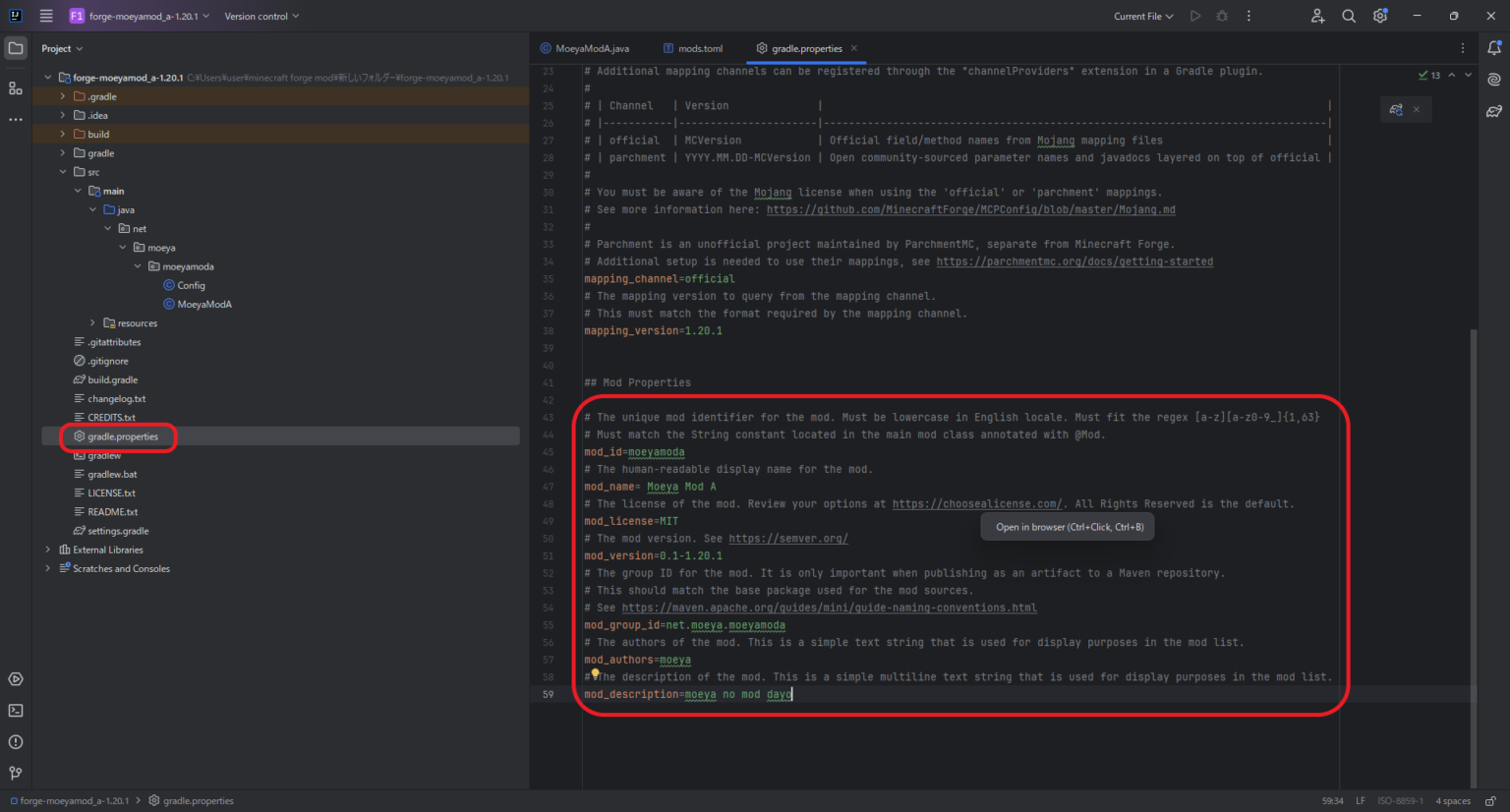Open Notifications bell icon

1494,48
